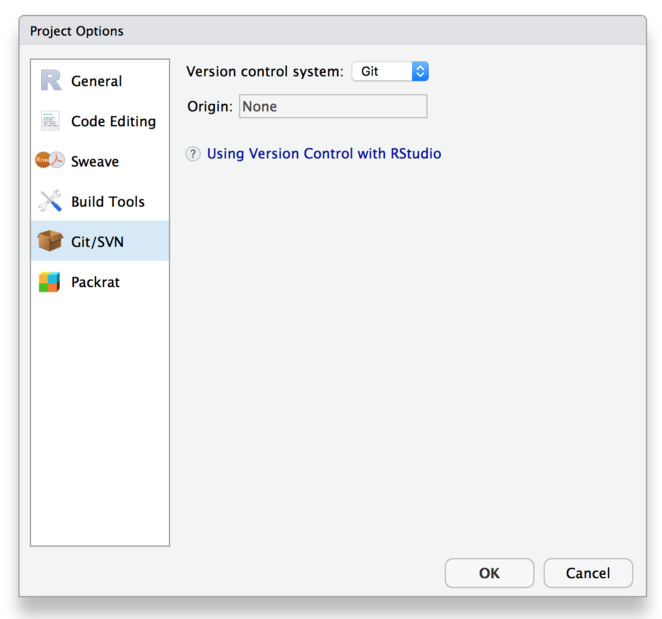Go to the Build Tools section
Screen dimensions: 662x619
[x=108, y=202]
